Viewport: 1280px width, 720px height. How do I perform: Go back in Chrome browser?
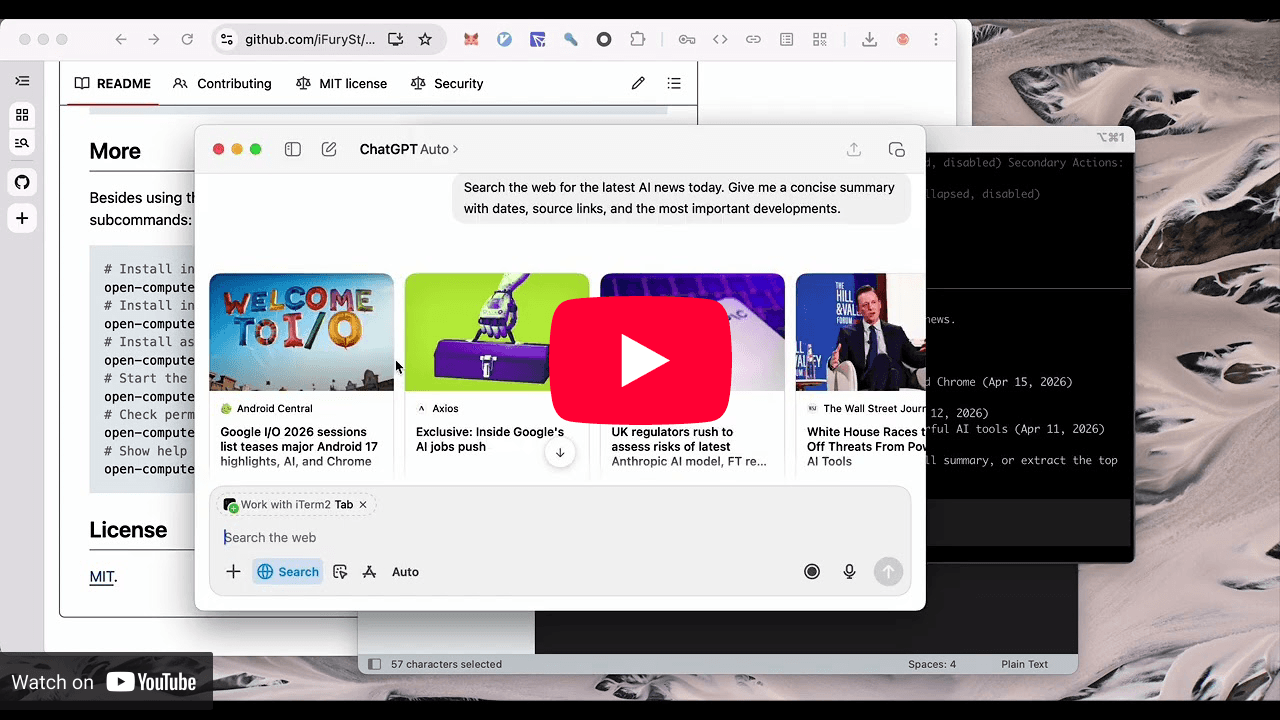pos(121,39)
